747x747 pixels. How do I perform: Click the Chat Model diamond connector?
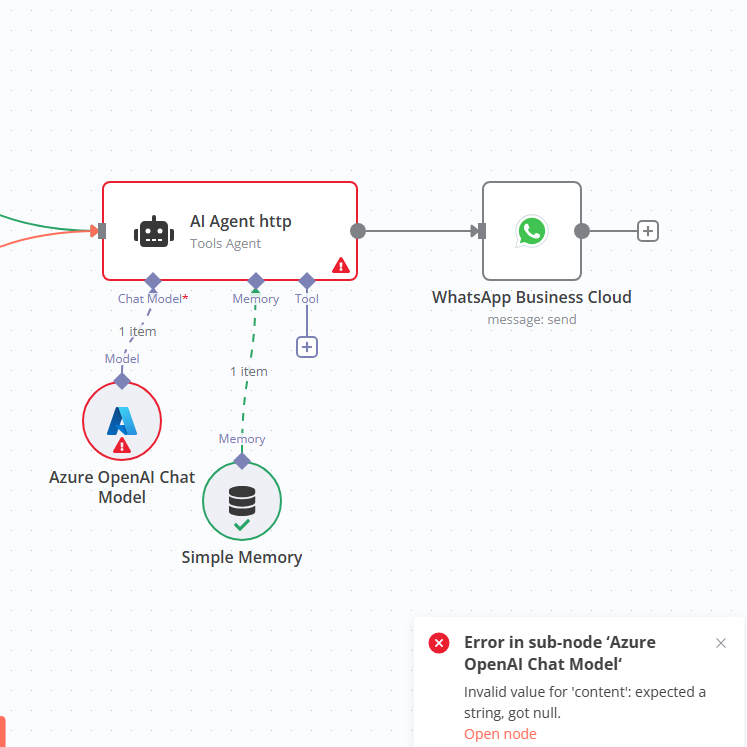click(x=153, y=281)
